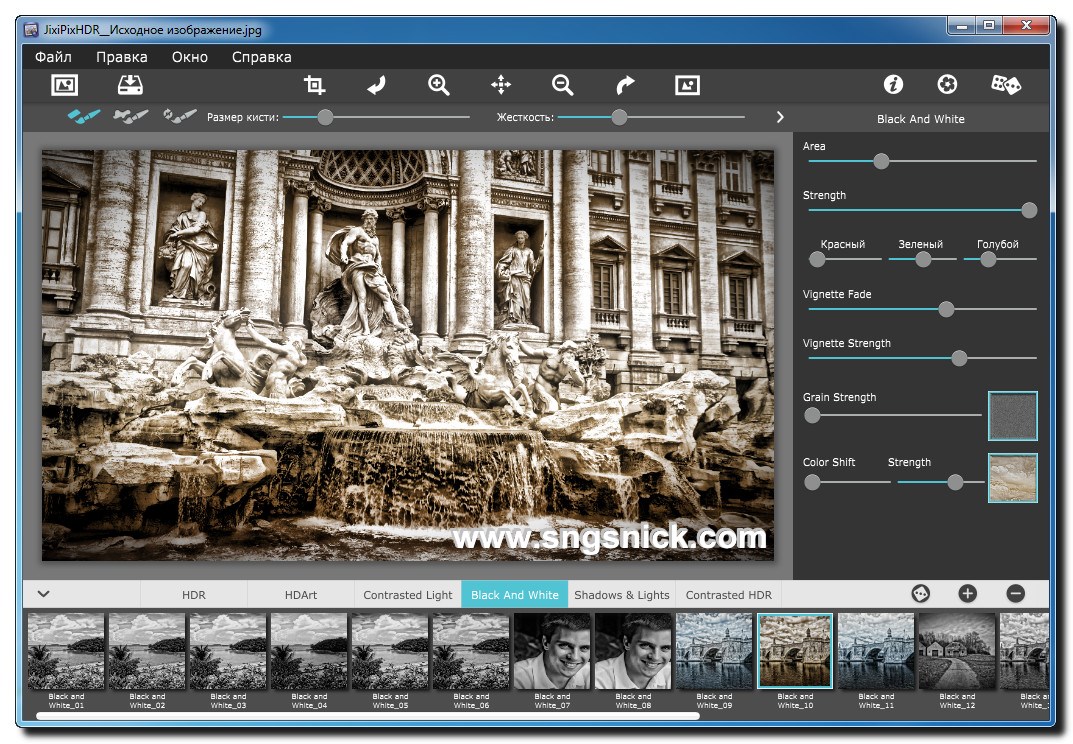Switch to the HDArt tab
Screen dimensions: 1073x744
click(300, 595)
